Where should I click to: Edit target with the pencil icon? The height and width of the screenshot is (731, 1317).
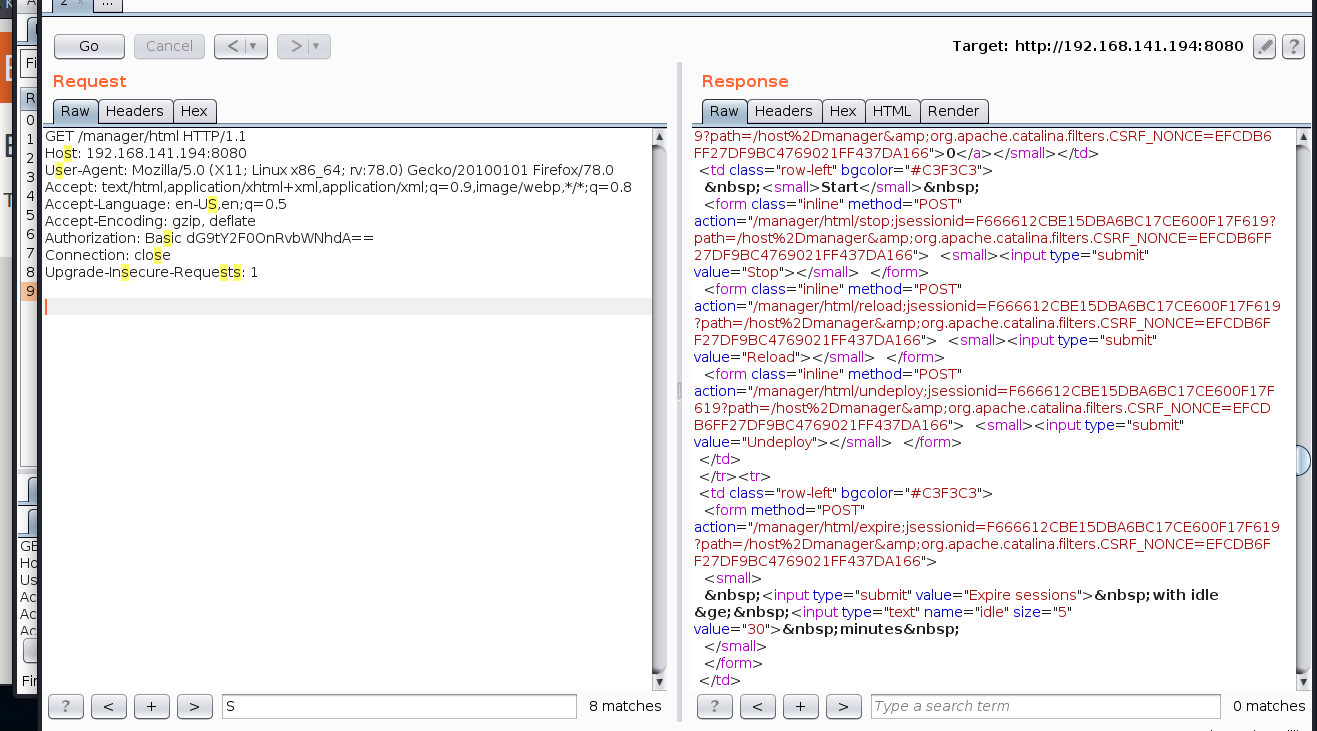click(x=1264, y=46)
